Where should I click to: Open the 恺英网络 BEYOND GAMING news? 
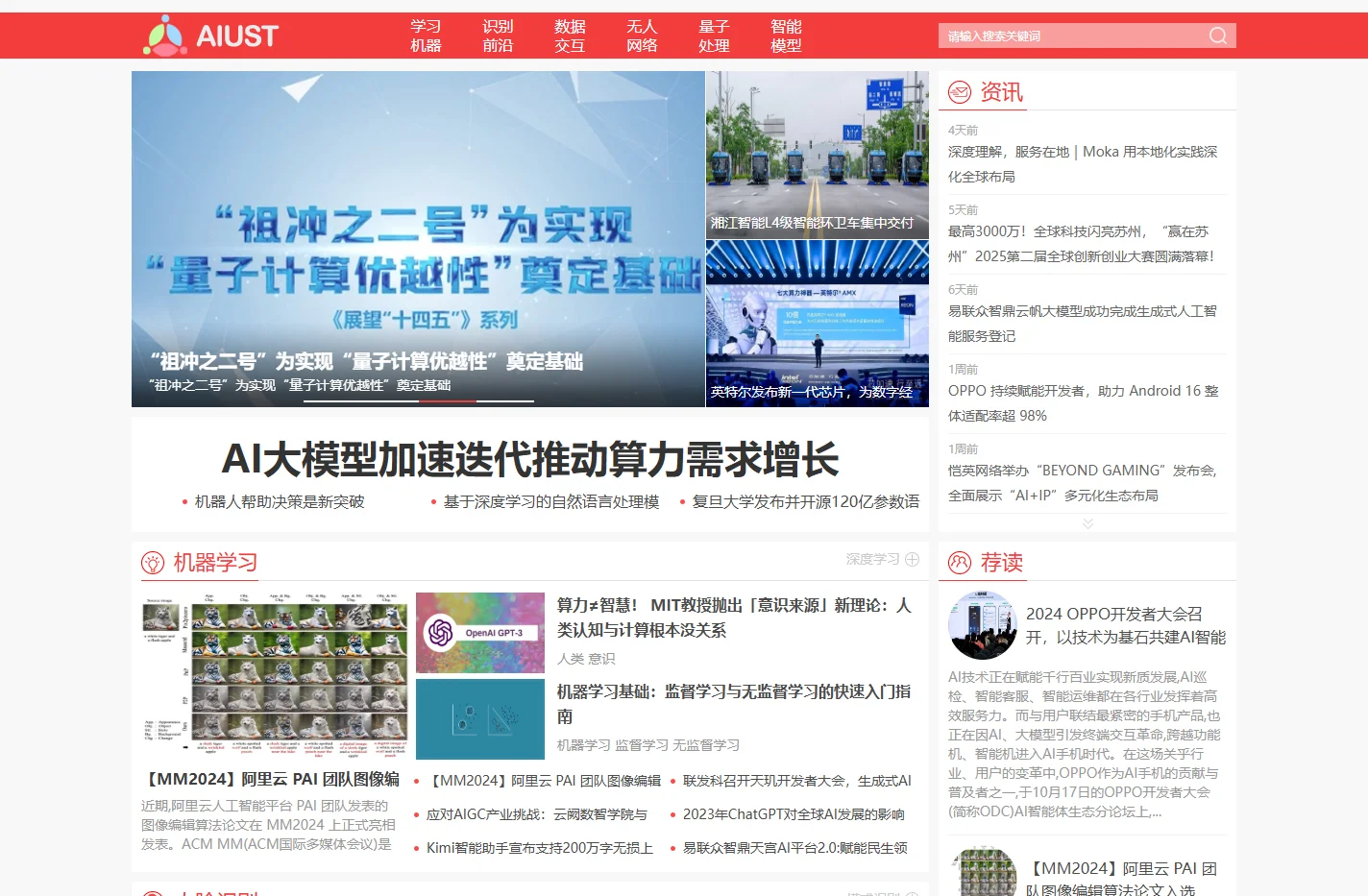(x=1083, y=483)
